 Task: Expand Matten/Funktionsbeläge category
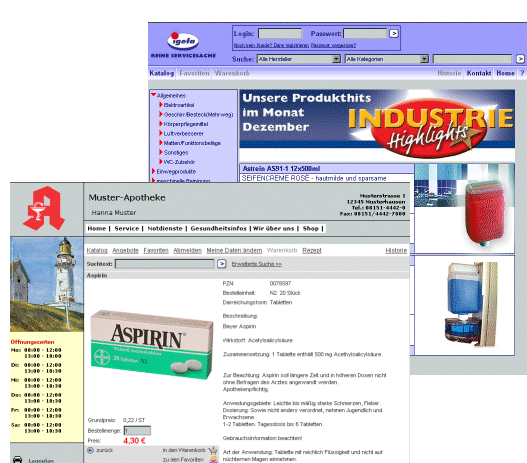click(161, 142)
